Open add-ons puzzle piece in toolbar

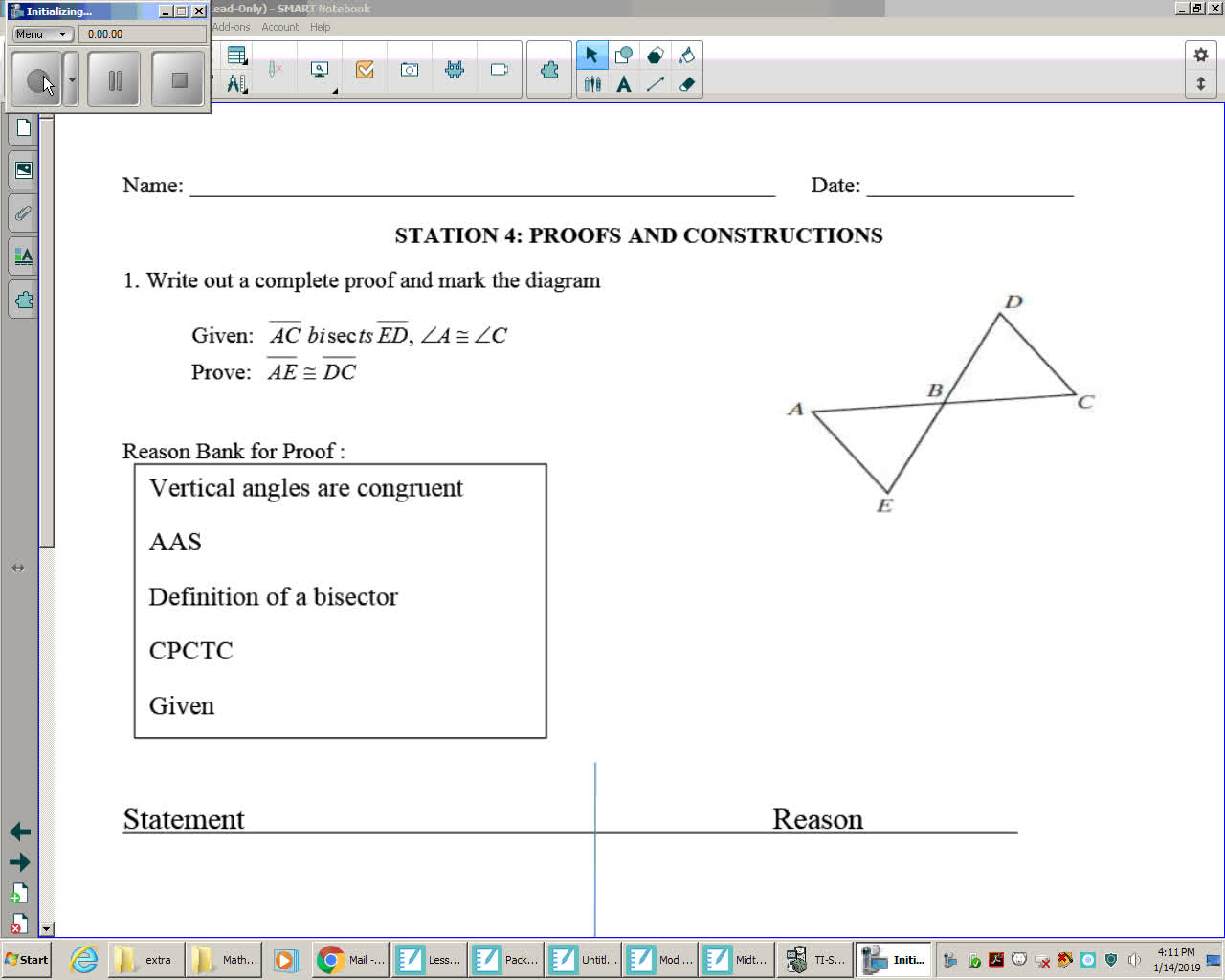coord(549,70)
